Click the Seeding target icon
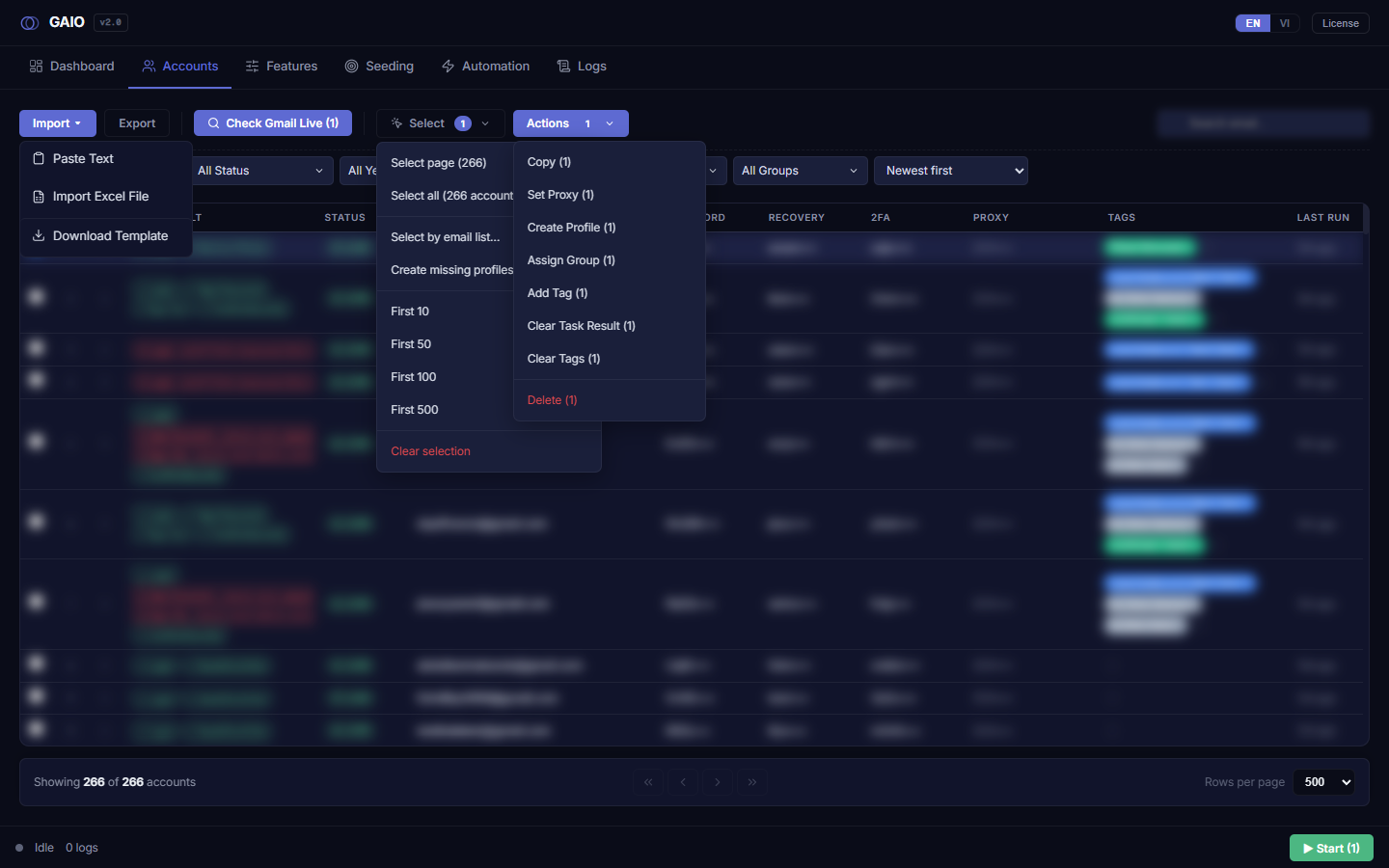Screen dimensions: 1389x868 [x=352, y=67]
